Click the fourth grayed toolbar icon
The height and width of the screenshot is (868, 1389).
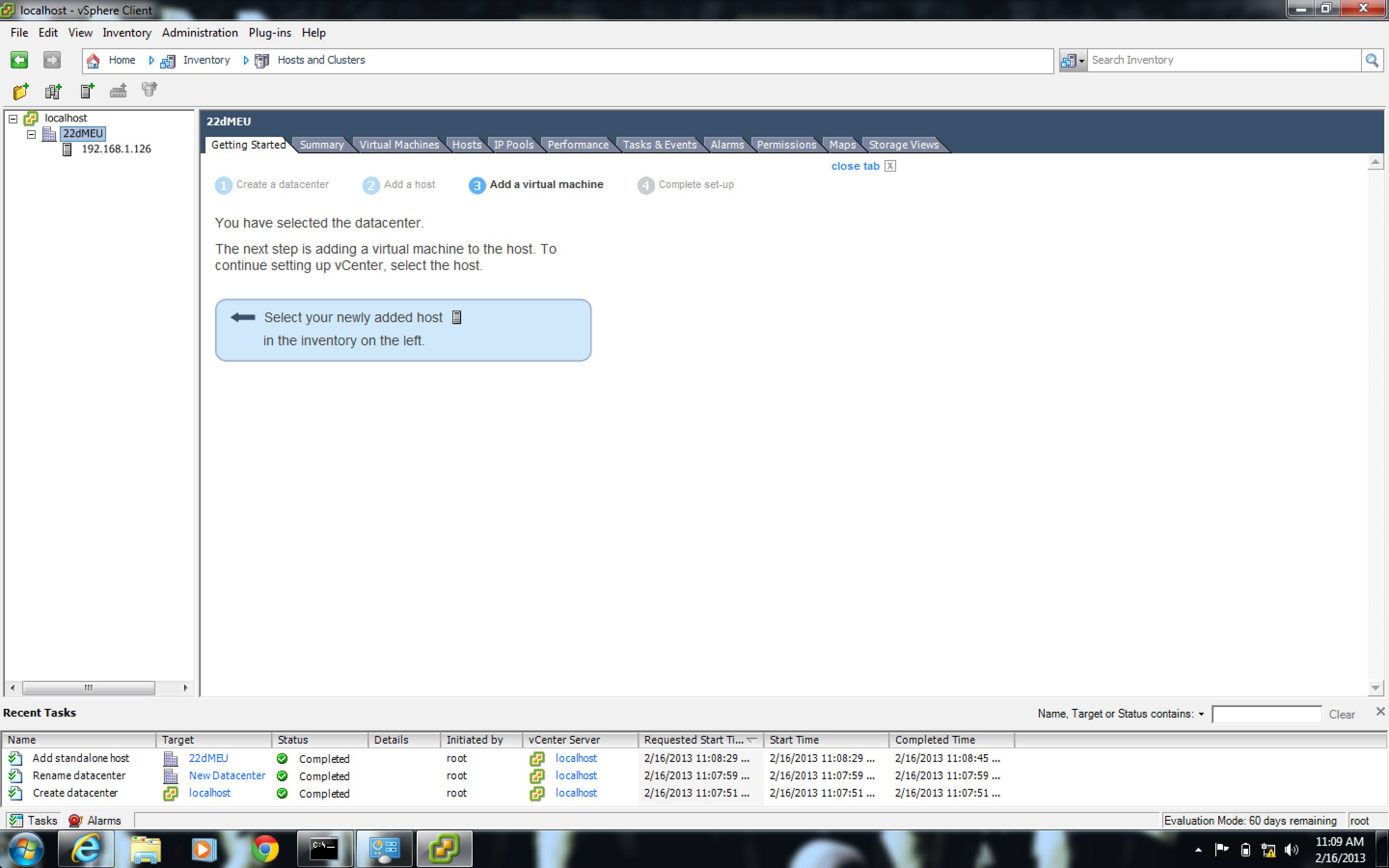(x=118, y=91)
